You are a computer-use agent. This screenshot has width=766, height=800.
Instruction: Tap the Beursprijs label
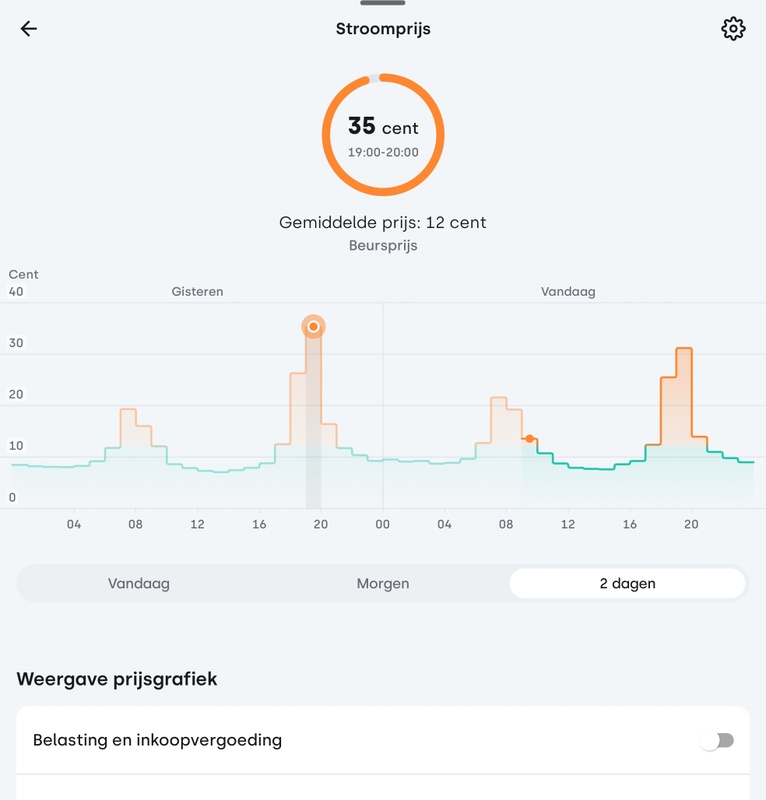(x=383, y=245)
